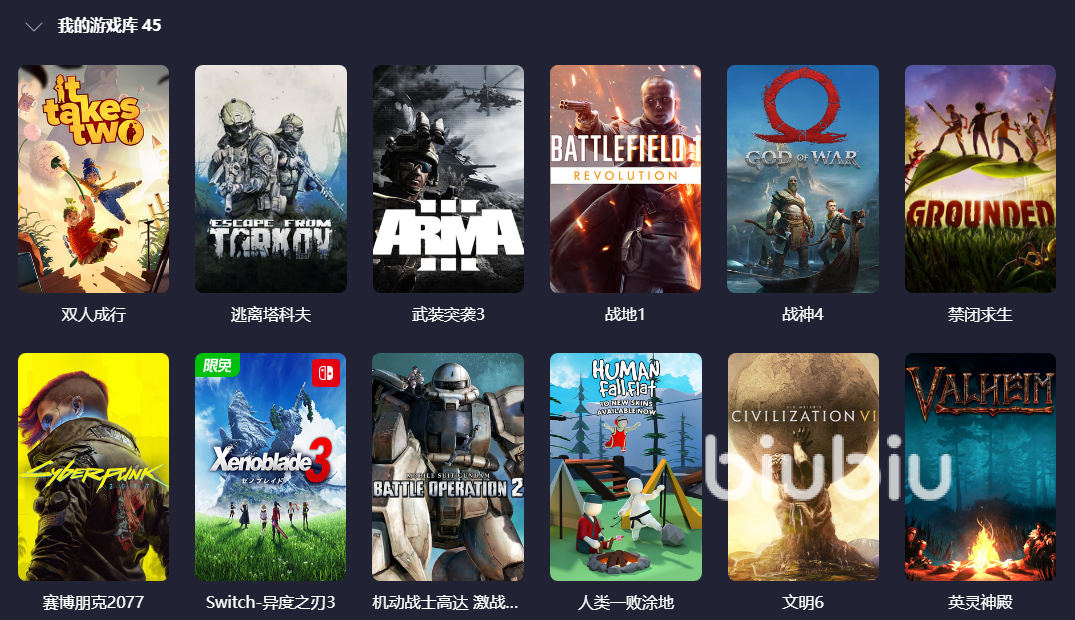
Task: Open the Cyberpunk 2077 cover
Action: tap(93, 467)
